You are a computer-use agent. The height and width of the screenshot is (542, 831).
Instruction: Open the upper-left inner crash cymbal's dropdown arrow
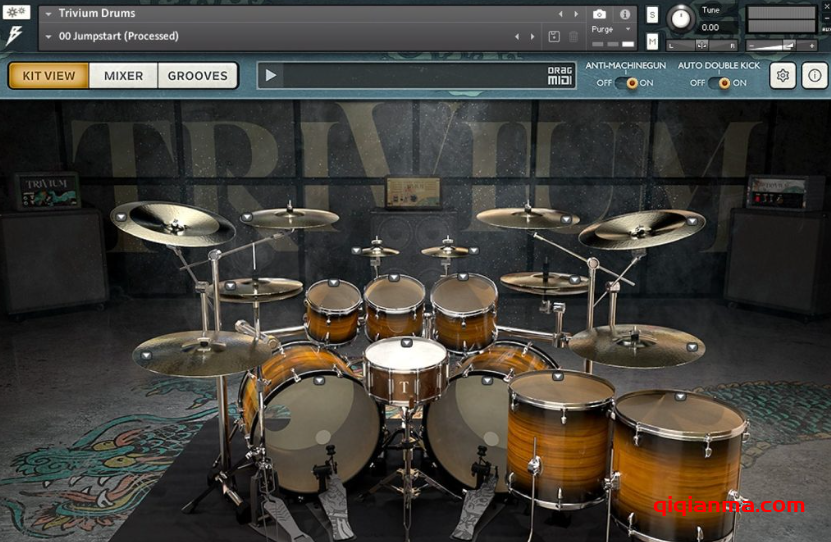click(x=246, y=217)
